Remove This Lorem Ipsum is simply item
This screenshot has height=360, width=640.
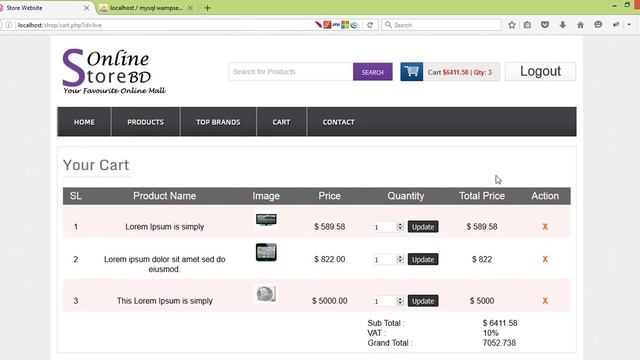(x=545, y=301)
